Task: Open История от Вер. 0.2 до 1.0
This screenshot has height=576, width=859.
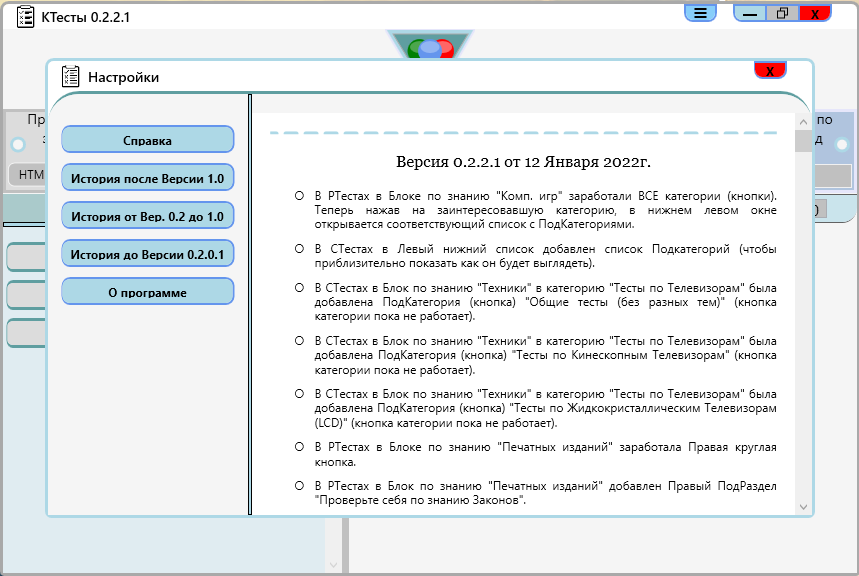Action: pyautogui.click(x=147, y=215)
